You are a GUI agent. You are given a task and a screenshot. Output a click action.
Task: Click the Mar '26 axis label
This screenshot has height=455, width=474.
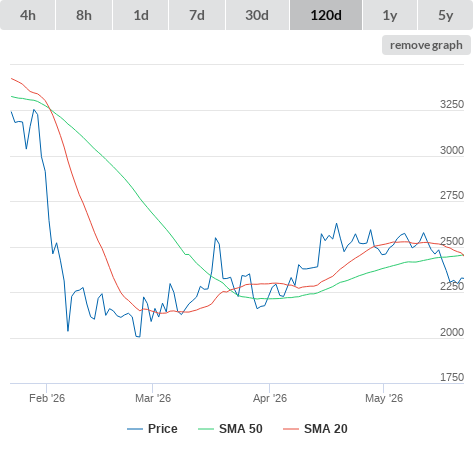click(153, 398)
